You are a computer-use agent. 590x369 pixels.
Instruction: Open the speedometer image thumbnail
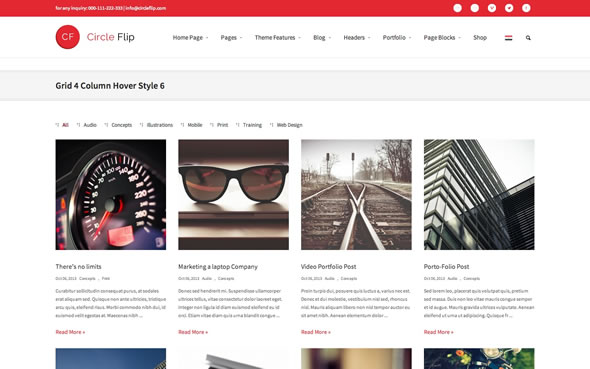tap(111, 194)
